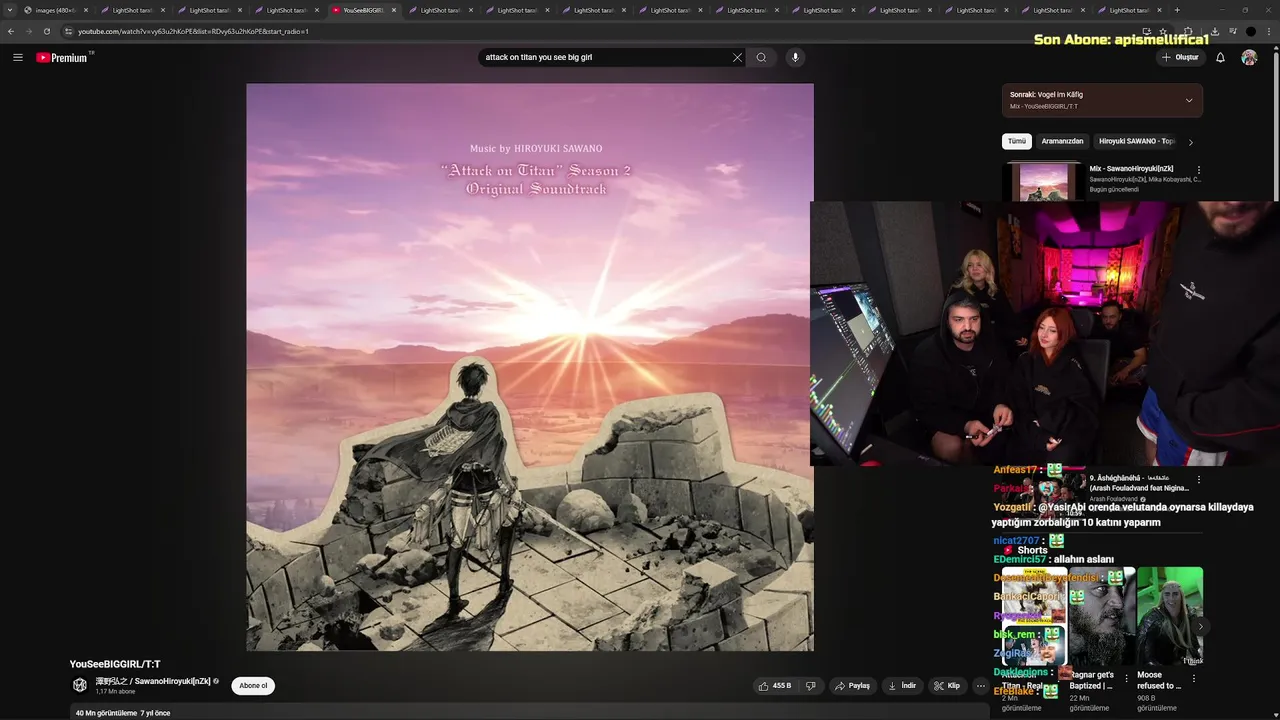Close the YouSeeBIGGIRL browser tab
This screenshot has height=720, width=1280.
(394, 10)
